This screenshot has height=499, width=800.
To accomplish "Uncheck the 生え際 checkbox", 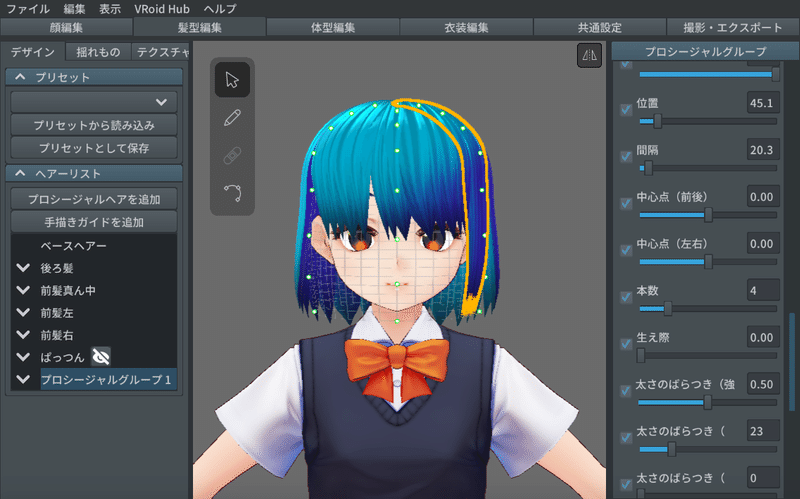I will pyautogui.click(x=626, y=344).
